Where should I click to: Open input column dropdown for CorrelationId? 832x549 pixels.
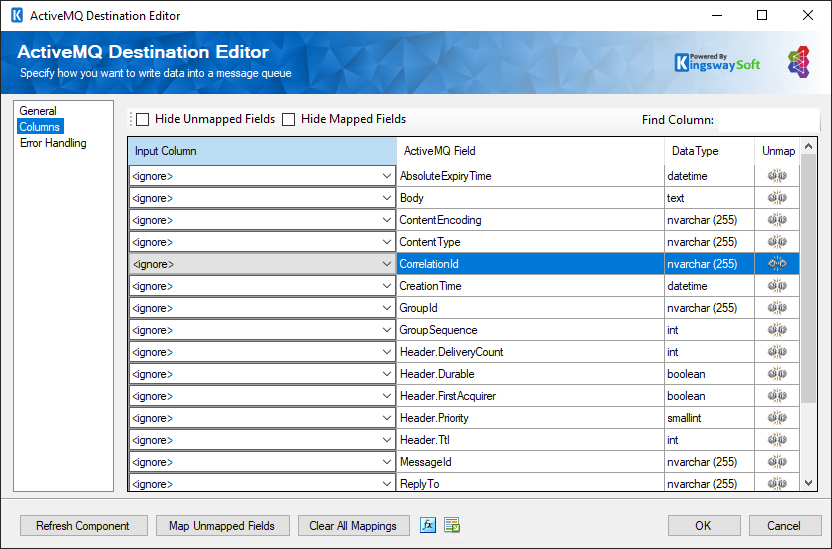tap(387, 264)
